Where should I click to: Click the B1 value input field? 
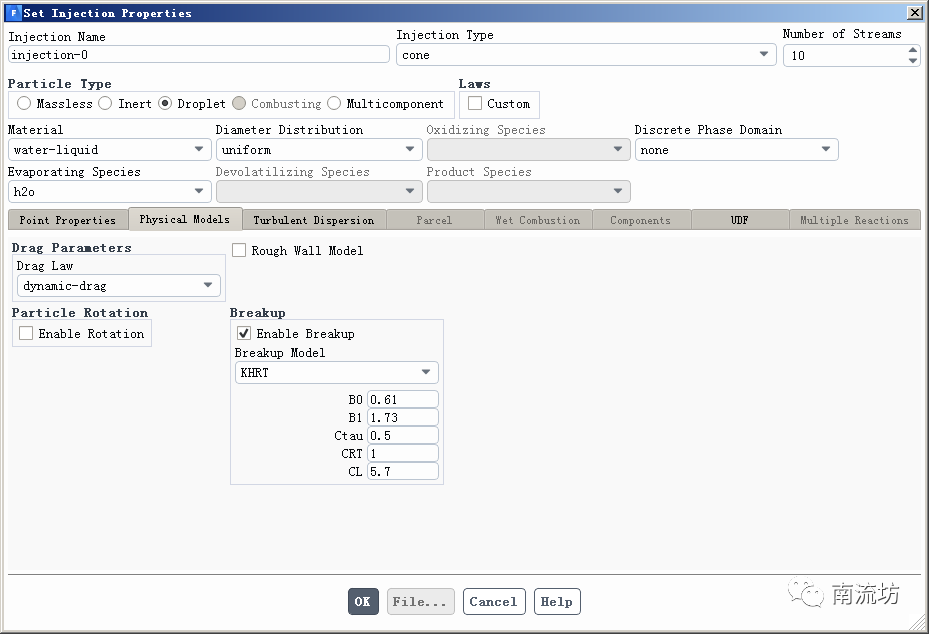pos(402,417)
